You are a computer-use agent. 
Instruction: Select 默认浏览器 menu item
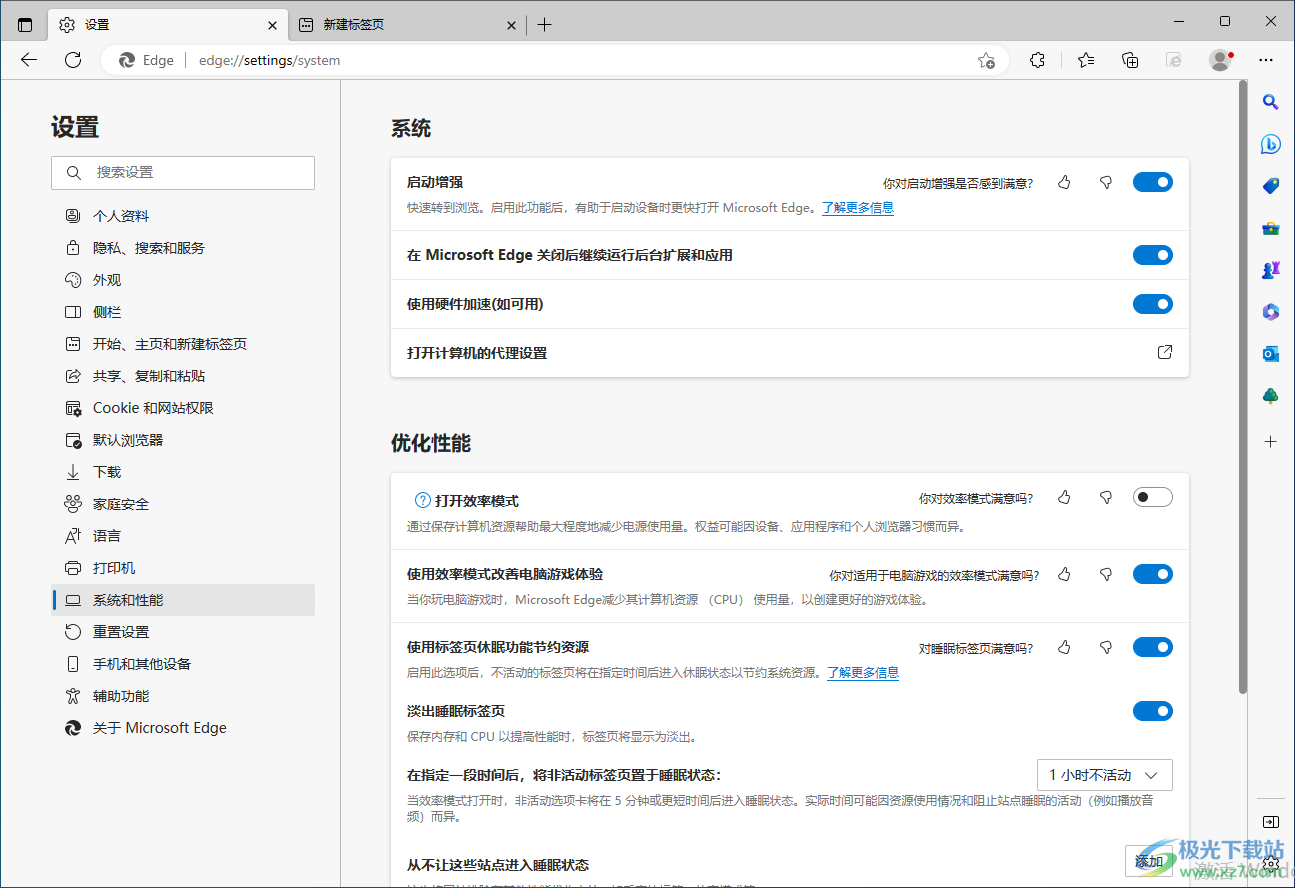pos(183,440)
